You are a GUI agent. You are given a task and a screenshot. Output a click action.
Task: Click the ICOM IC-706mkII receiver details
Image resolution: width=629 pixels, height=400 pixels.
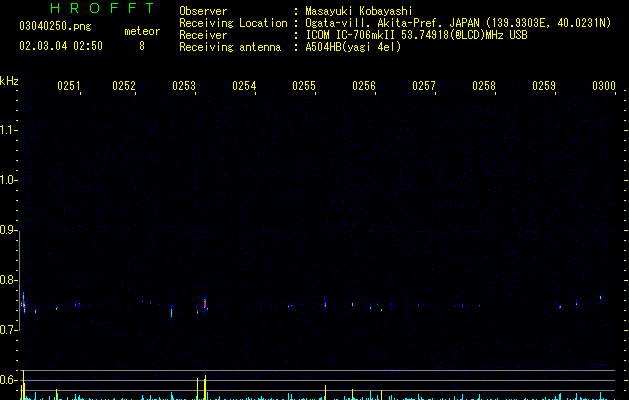pos(416,35)
